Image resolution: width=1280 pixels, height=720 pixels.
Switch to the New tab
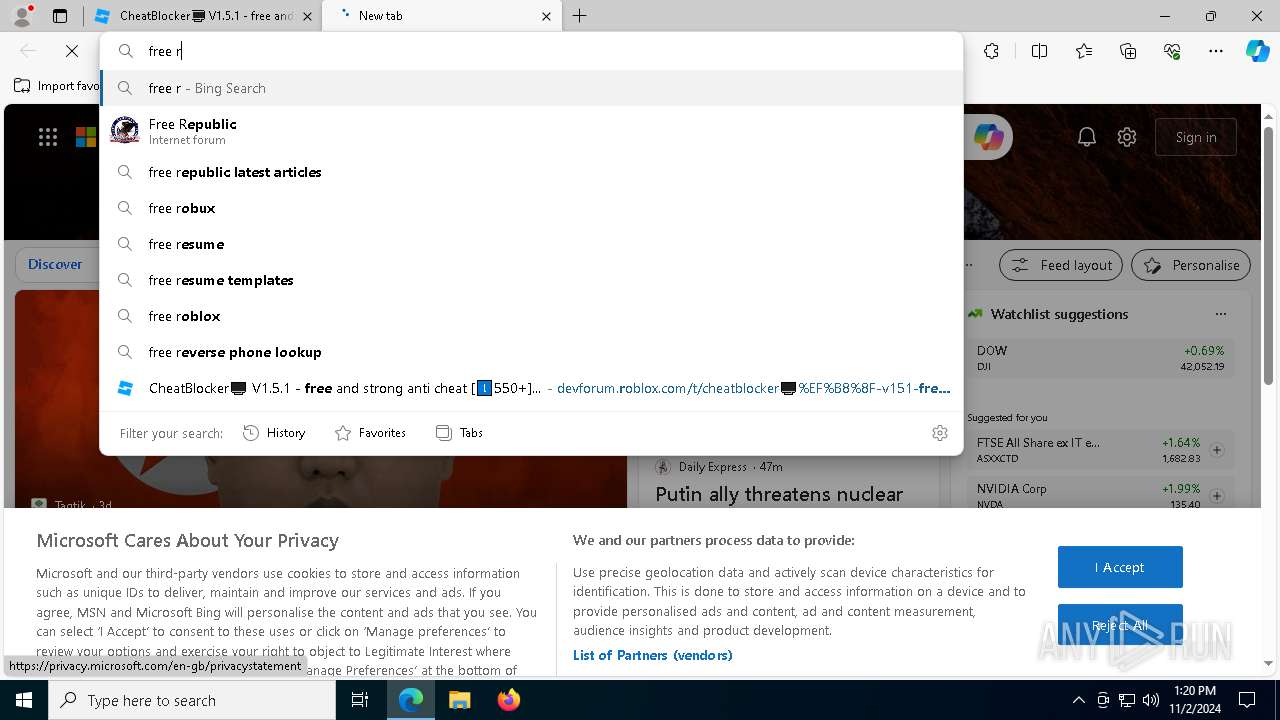pyautogui.click(x=441, y=16)
